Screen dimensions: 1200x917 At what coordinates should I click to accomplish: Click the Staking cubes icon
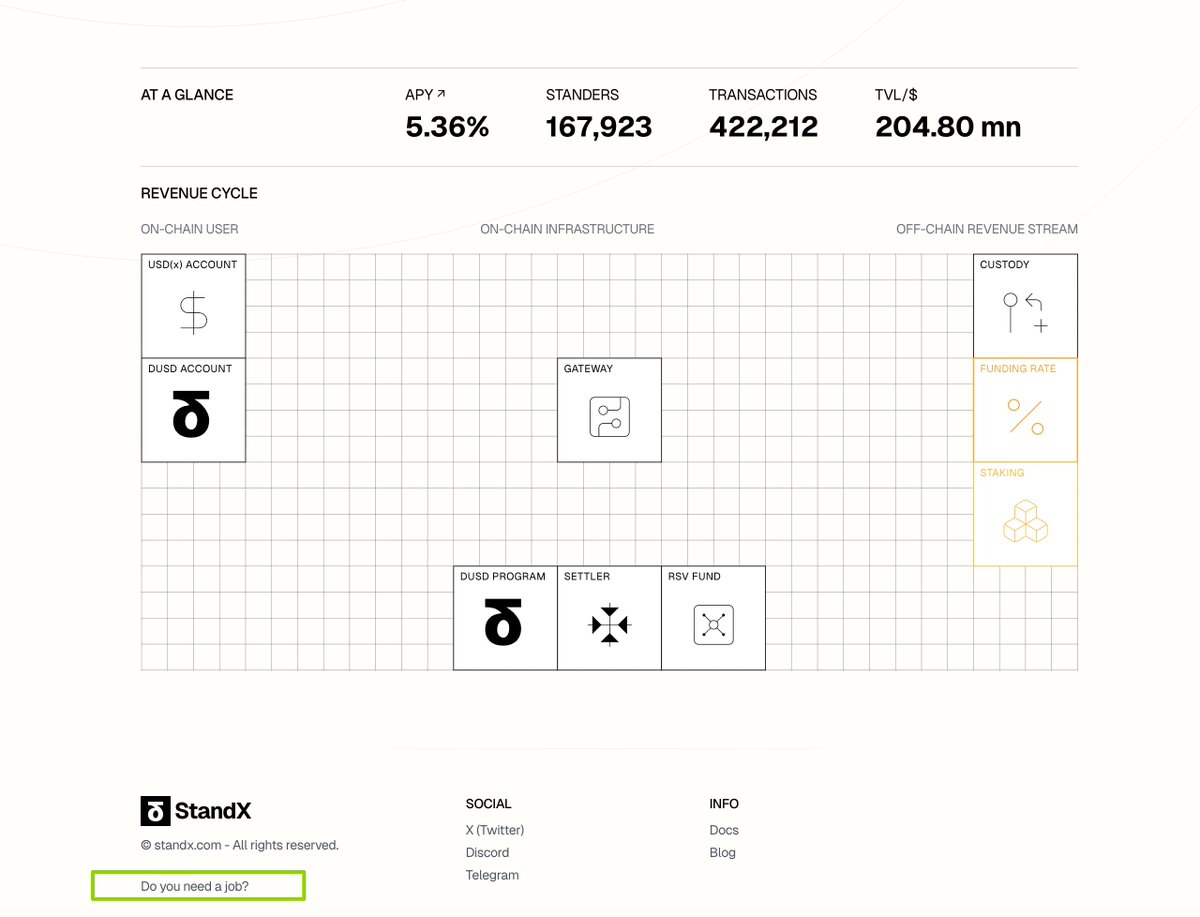coord(1025,521)
